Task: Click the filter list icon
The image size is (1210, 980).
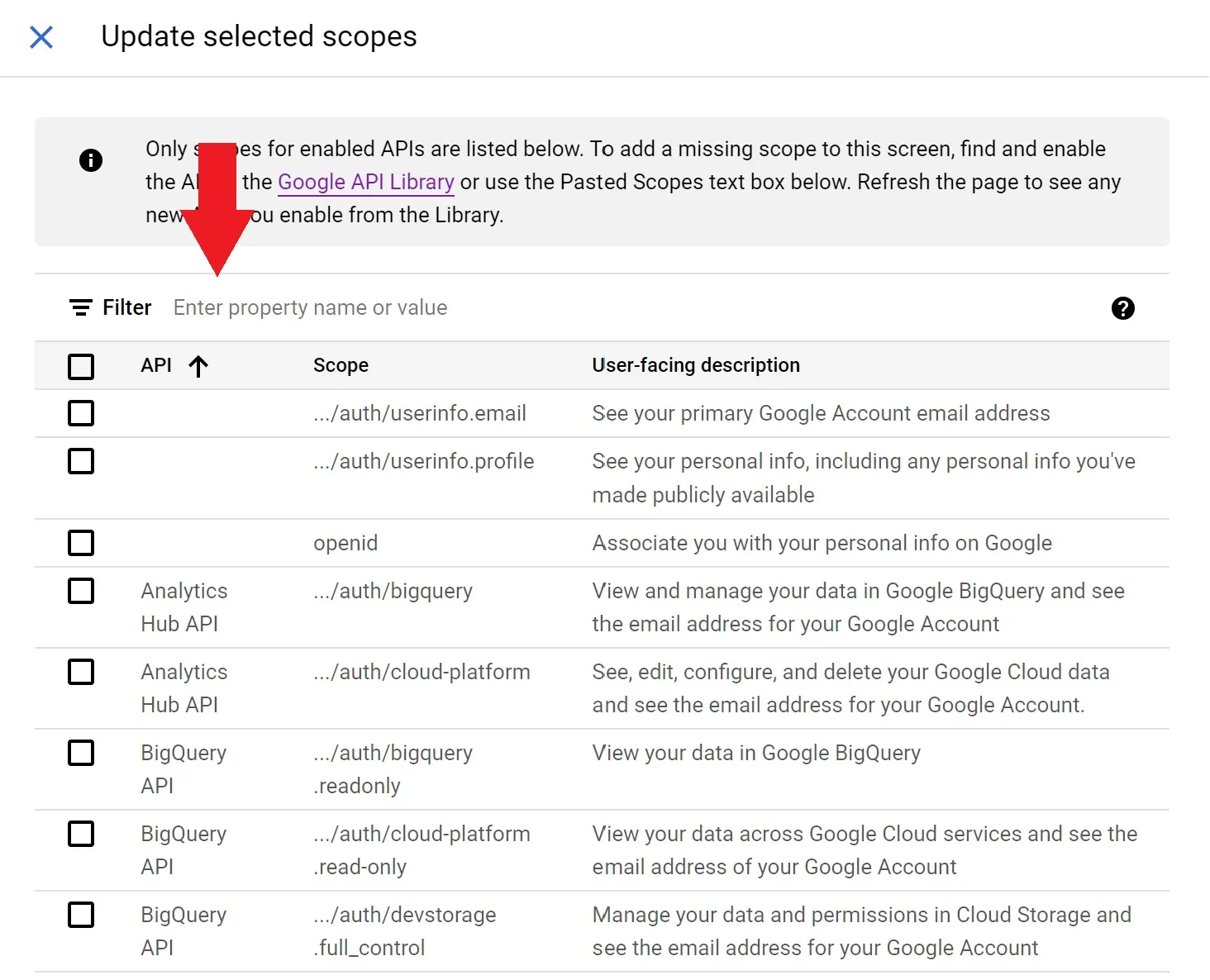Action: click(80, 308)
